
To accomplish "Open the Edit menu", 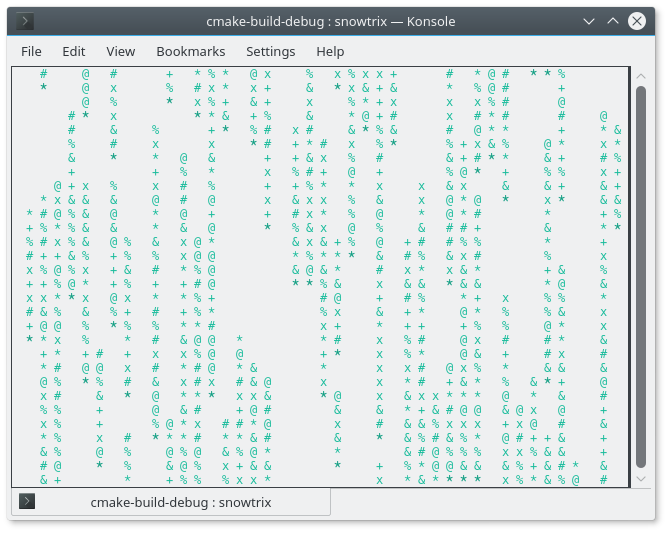I will (74, 52).
